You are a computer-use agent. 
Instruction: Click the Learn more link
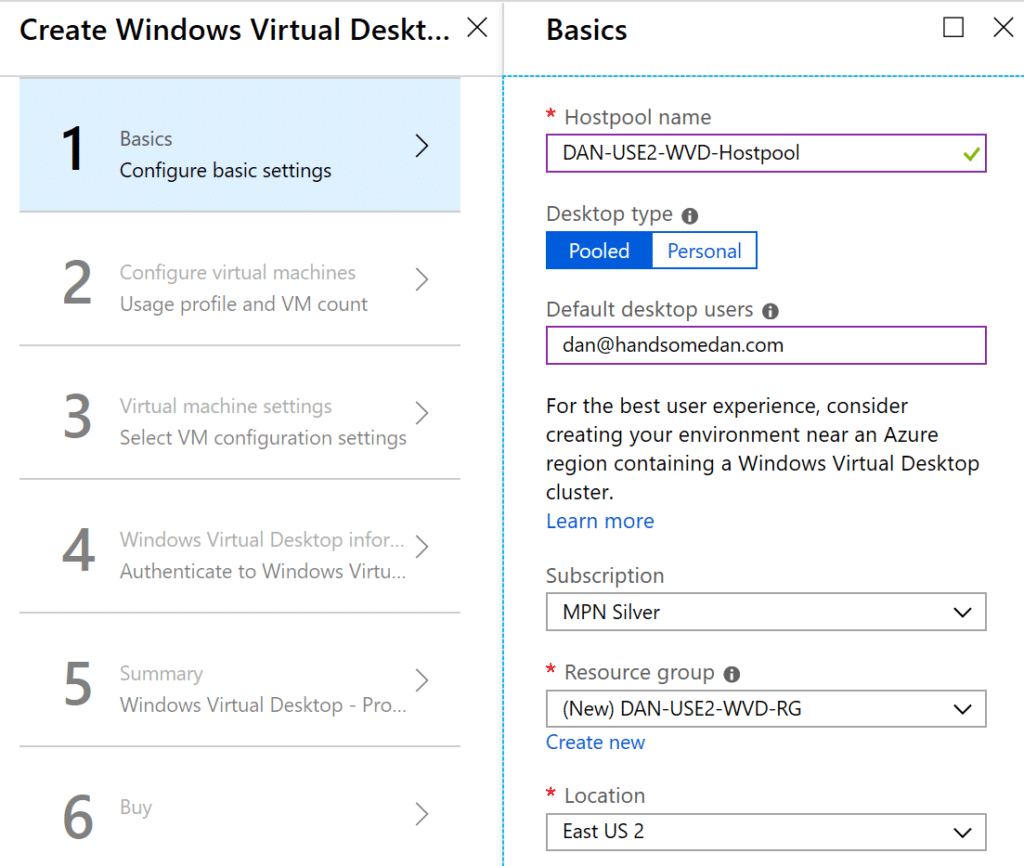pos(599,521)
